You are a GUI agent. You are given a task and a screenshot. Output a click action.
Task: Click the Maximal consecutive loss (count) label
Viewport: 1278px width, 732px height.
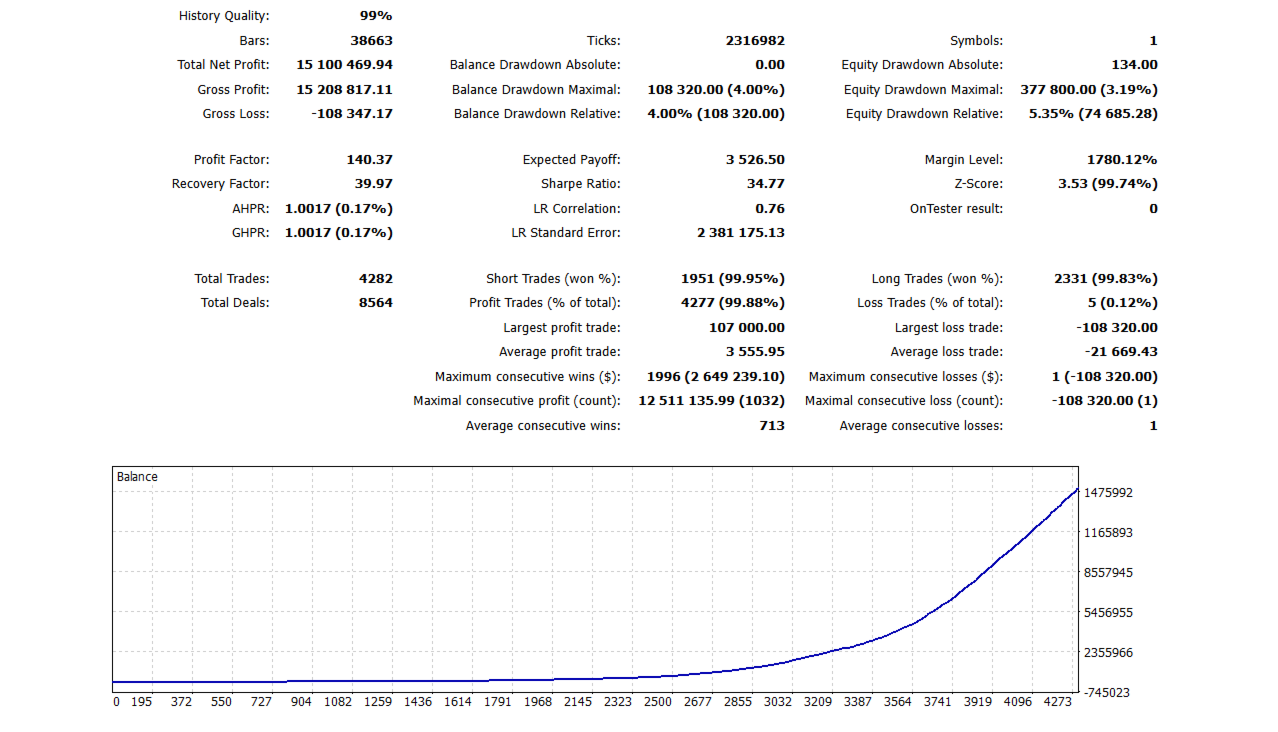click(x=904, y=401)
